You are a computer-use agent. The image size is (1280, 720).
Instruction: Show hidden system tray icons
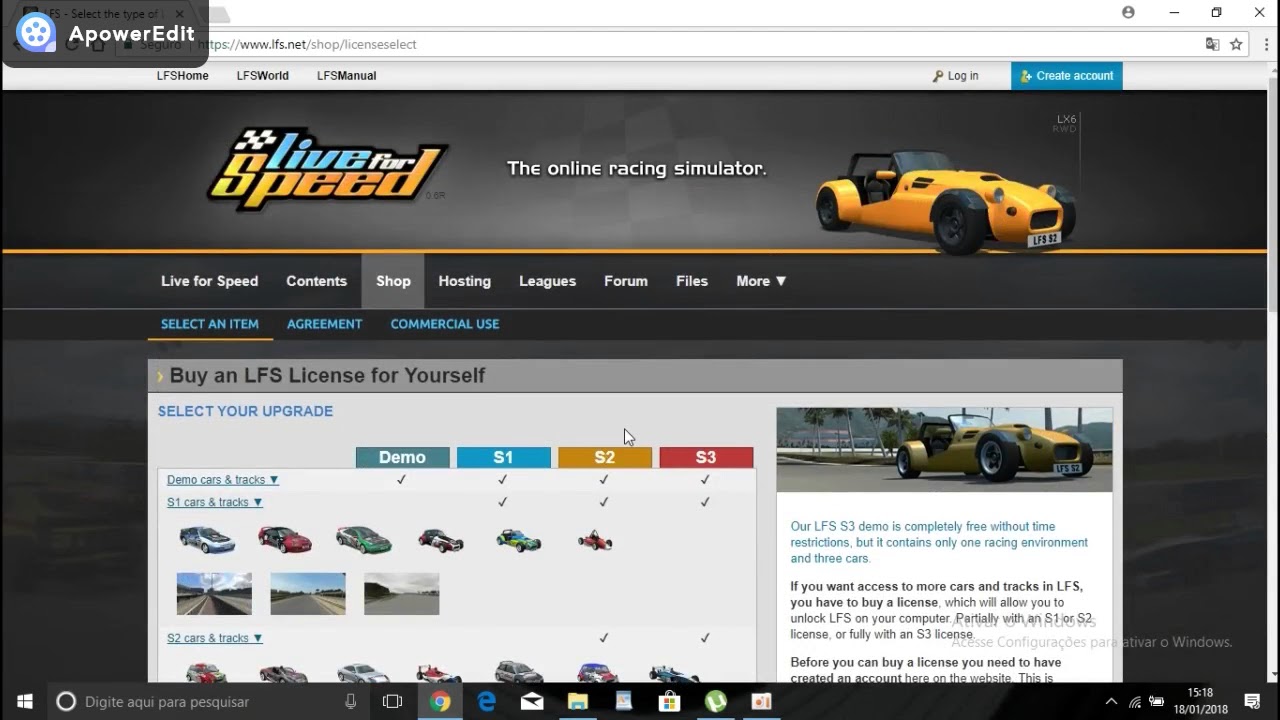[x=1111, y=702]
